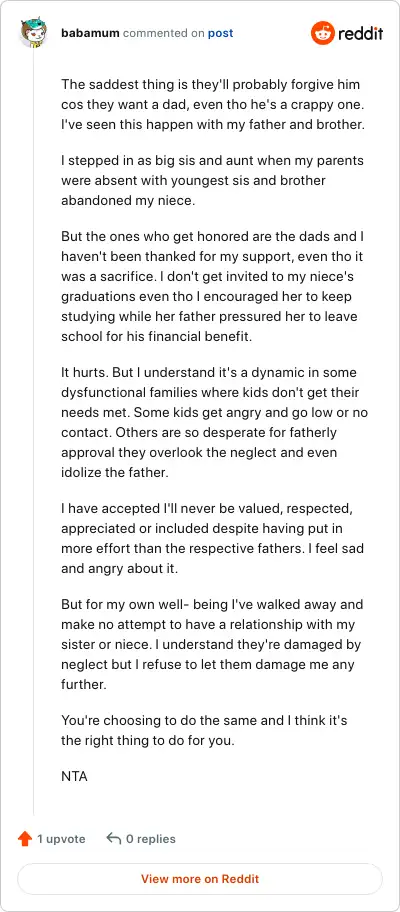This screenshot has height=912, width=400.
Task: Click the "reddit" wordmark text
Action: [x=360, y=33]
